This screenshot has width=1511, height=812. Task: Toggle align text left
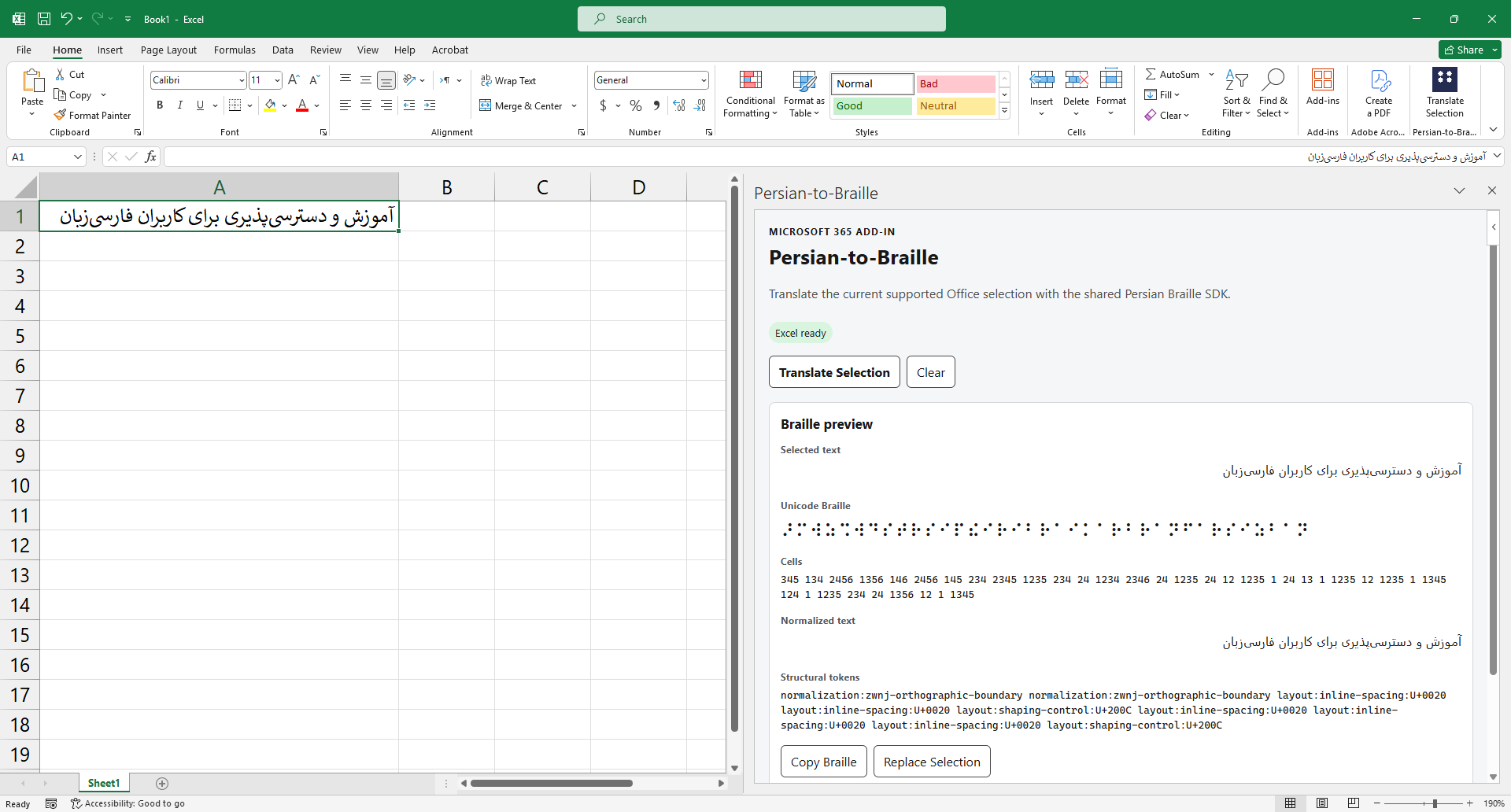[x=345, y=105]
